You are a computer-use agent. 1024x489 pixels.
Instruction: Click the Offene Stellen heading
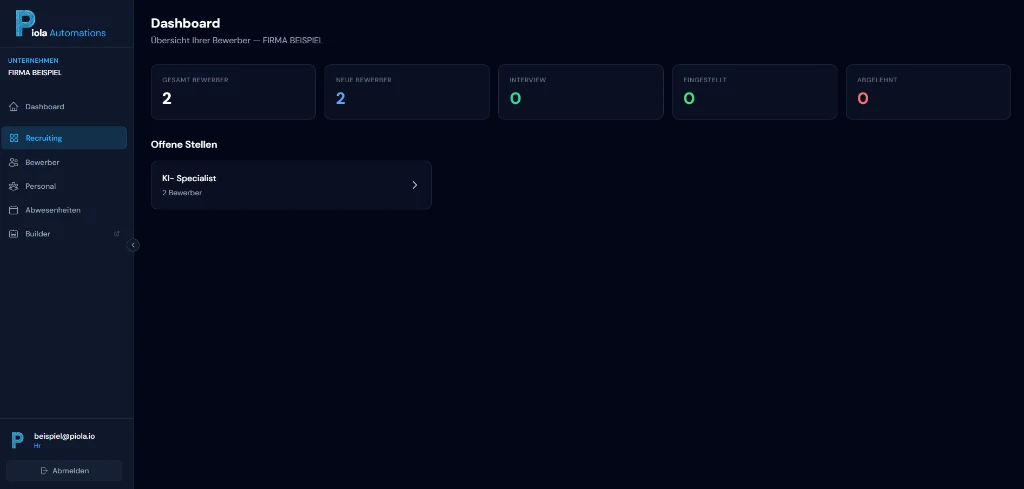pos(184,145)
